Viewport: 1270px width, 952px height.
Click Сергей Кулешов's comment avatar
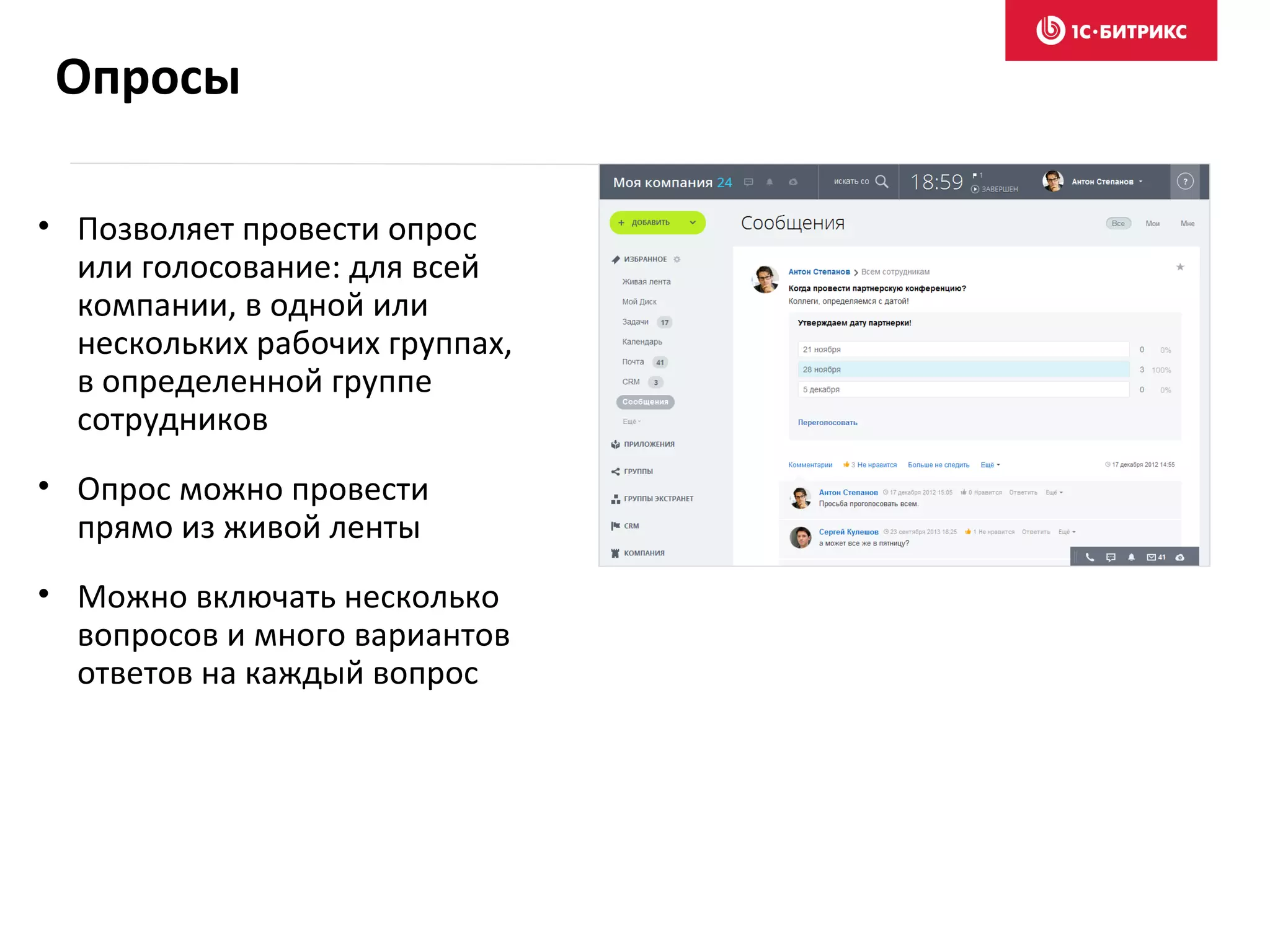pos(801,537)
